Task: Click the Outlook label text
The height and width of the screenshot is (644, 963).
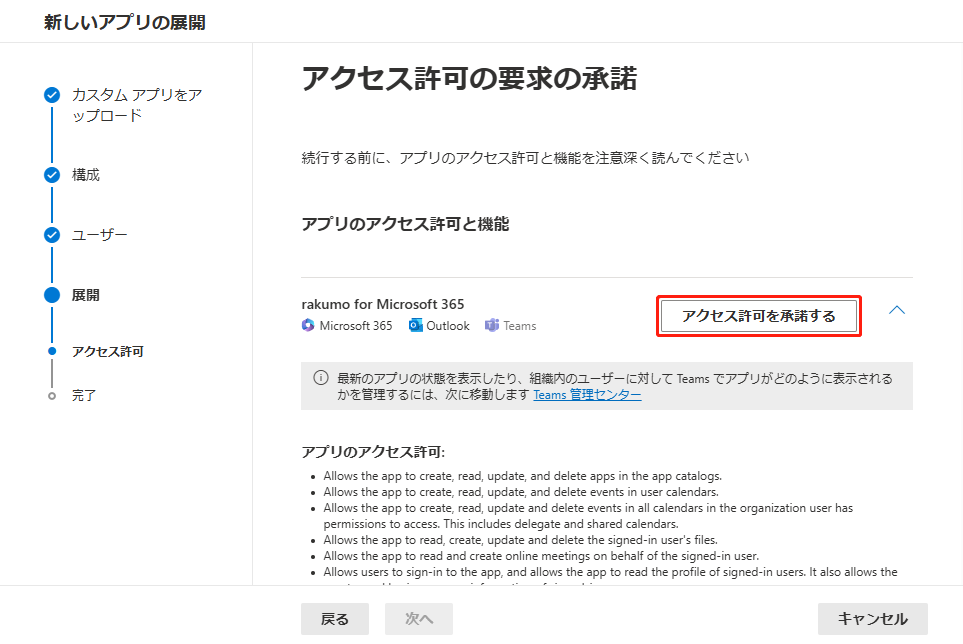Action: [x=448, y=326]
